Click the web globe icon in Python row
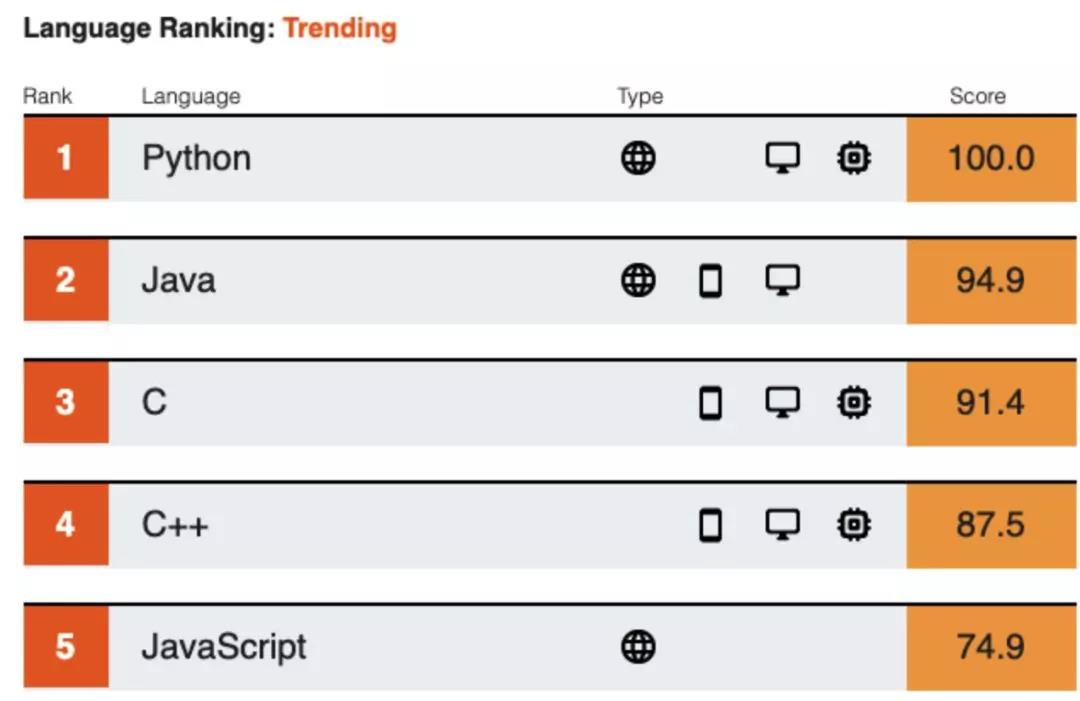The width and height of the screenshot is (1080, 701). coord(638,158)
